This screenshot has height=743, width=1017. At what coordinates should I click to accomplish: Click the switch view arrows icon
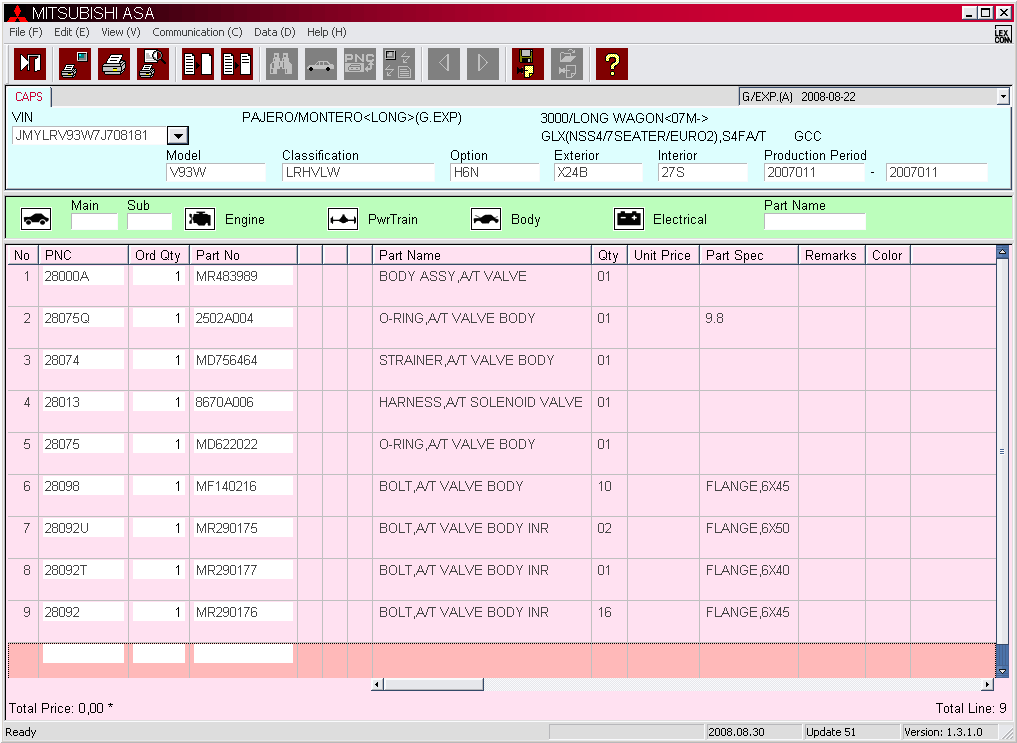coord(398,64)
